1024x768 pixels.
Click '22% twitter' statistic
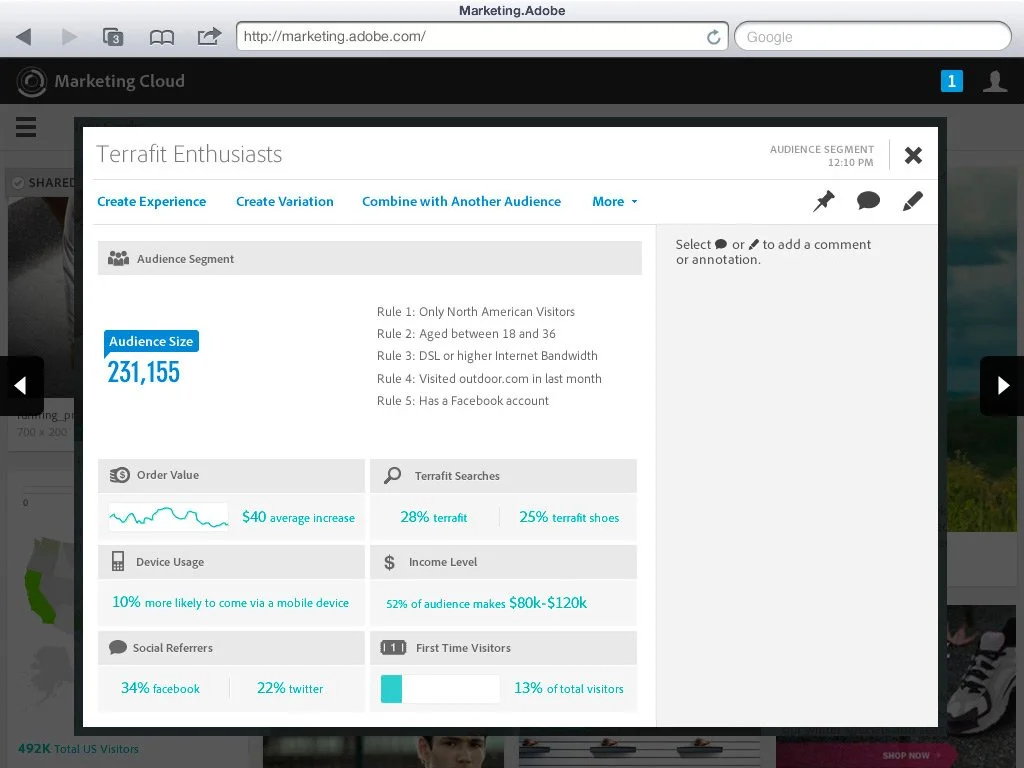pos(290,688)
